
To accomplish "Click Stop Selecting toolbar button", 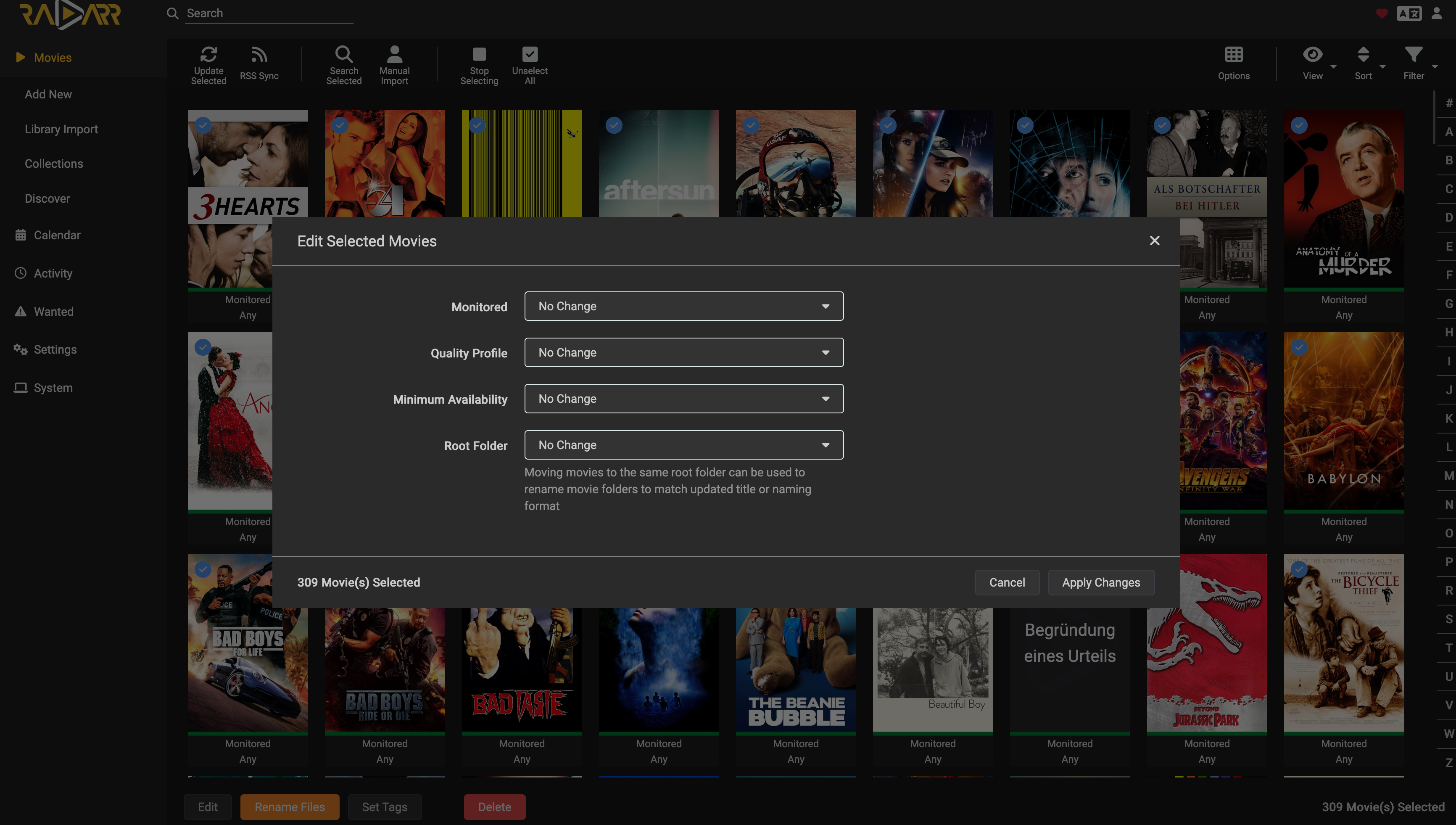I will click(x=479, y=65).
